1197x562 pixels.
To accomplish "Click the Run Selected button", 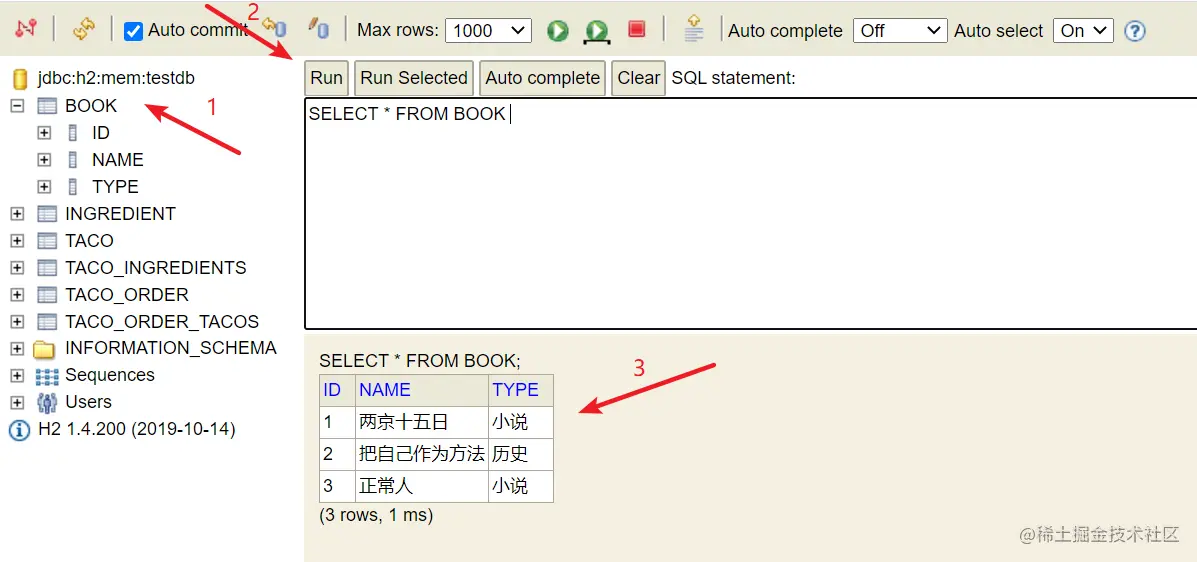I will pyautogui.click(x=414, y=78).
